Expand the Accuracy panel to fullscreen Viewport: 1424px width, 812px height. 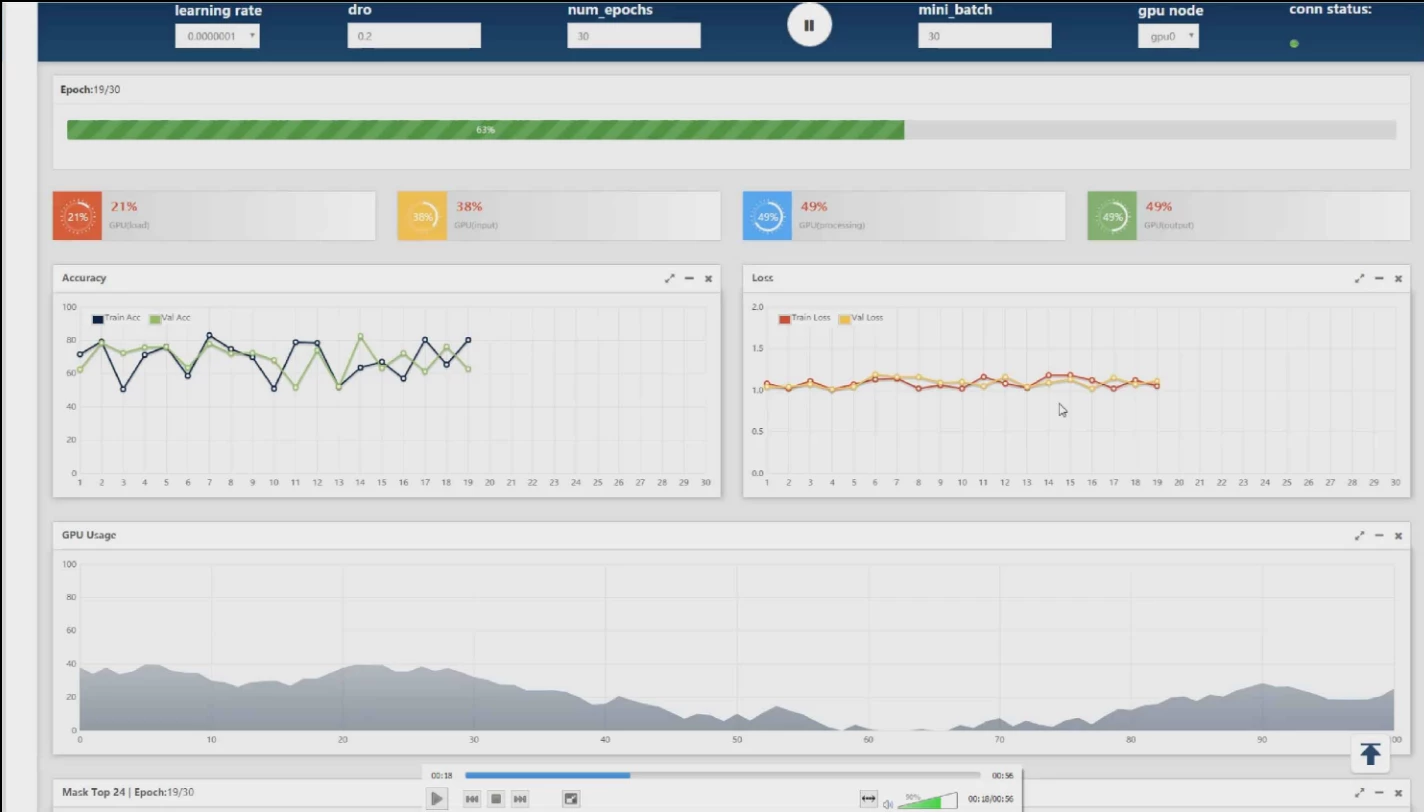(x=669, y=278)
